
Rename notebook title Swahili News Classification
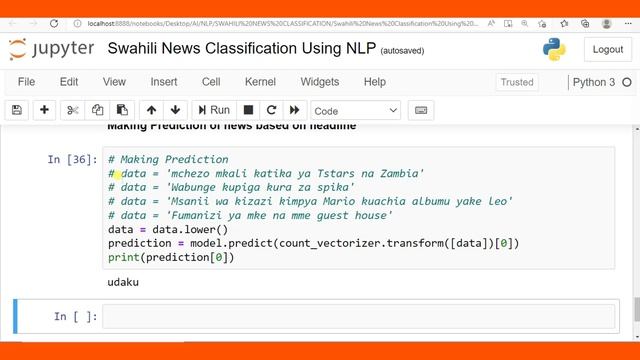tap(242, 48)
